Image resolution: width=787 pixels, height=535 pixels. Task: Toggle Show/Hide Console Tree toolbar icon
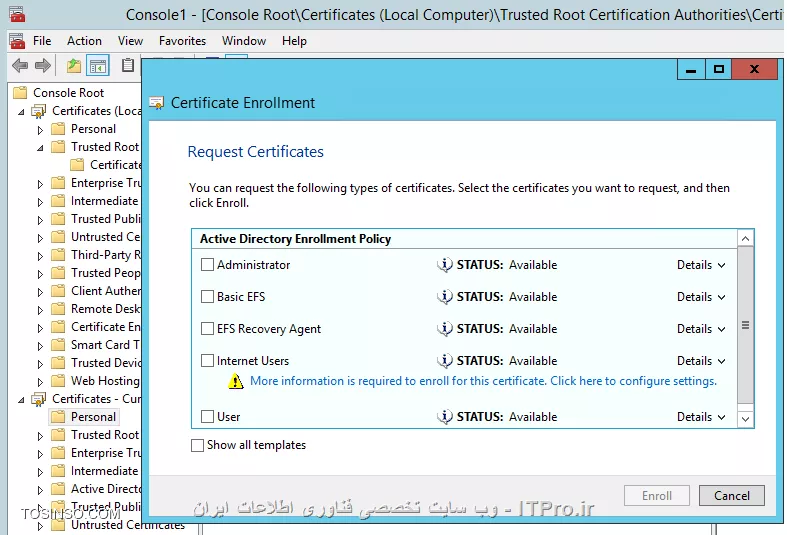click(x=98, y=65)
